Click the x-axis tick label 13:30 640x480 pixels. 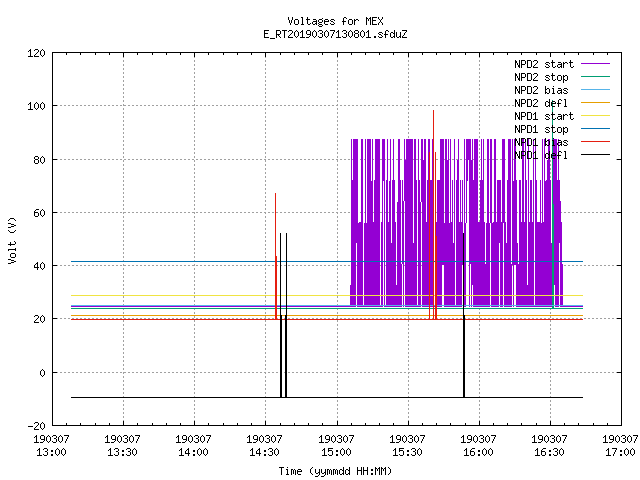click(x=122, y=452)
